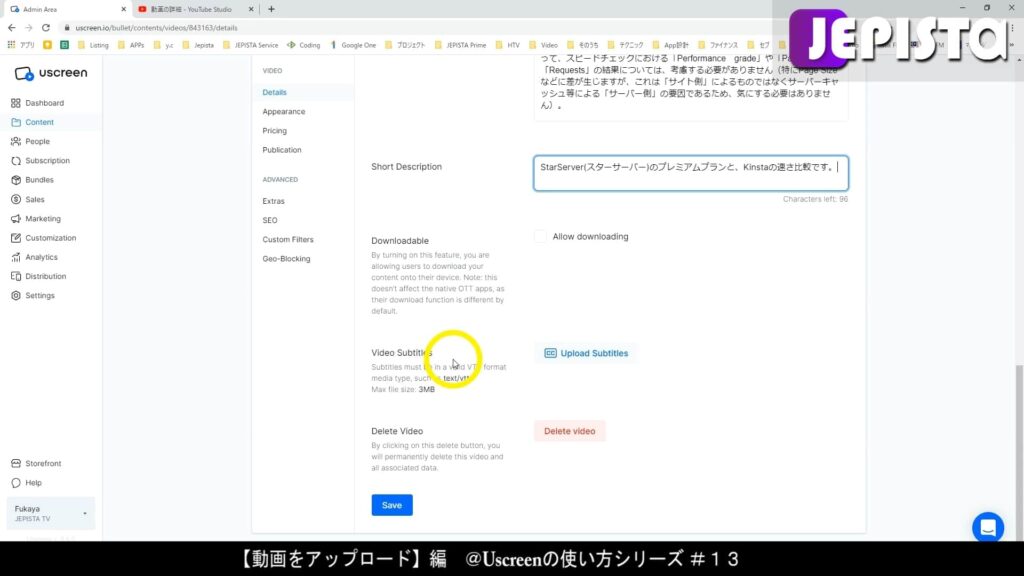Click the blue Save button

[x=392, y=505]
